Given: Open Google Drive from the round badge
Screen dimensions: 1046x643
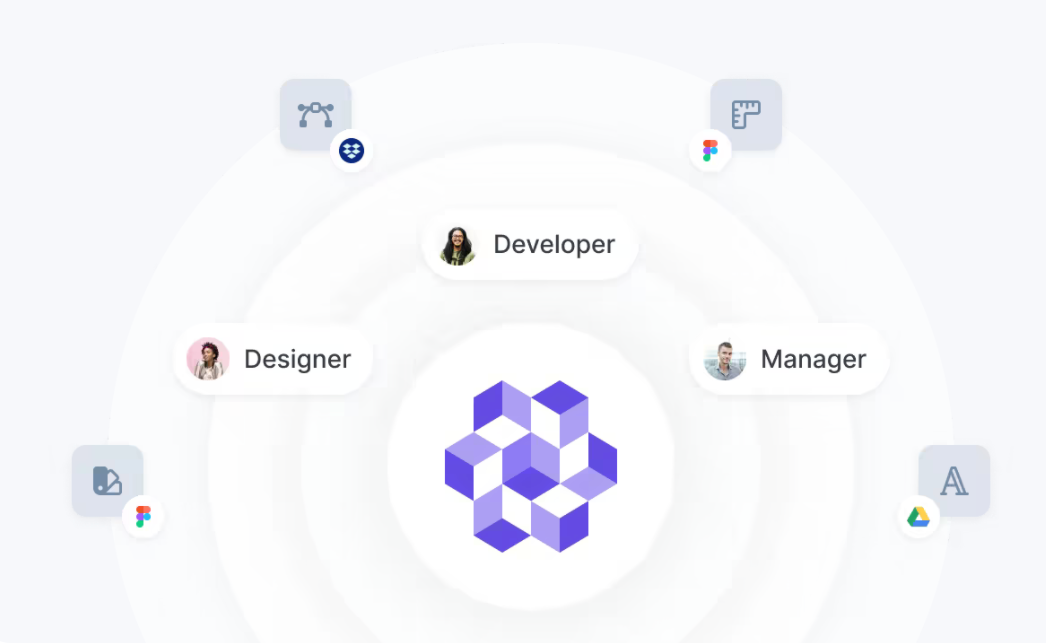Looking at the screenshot, I should [918, 517].
